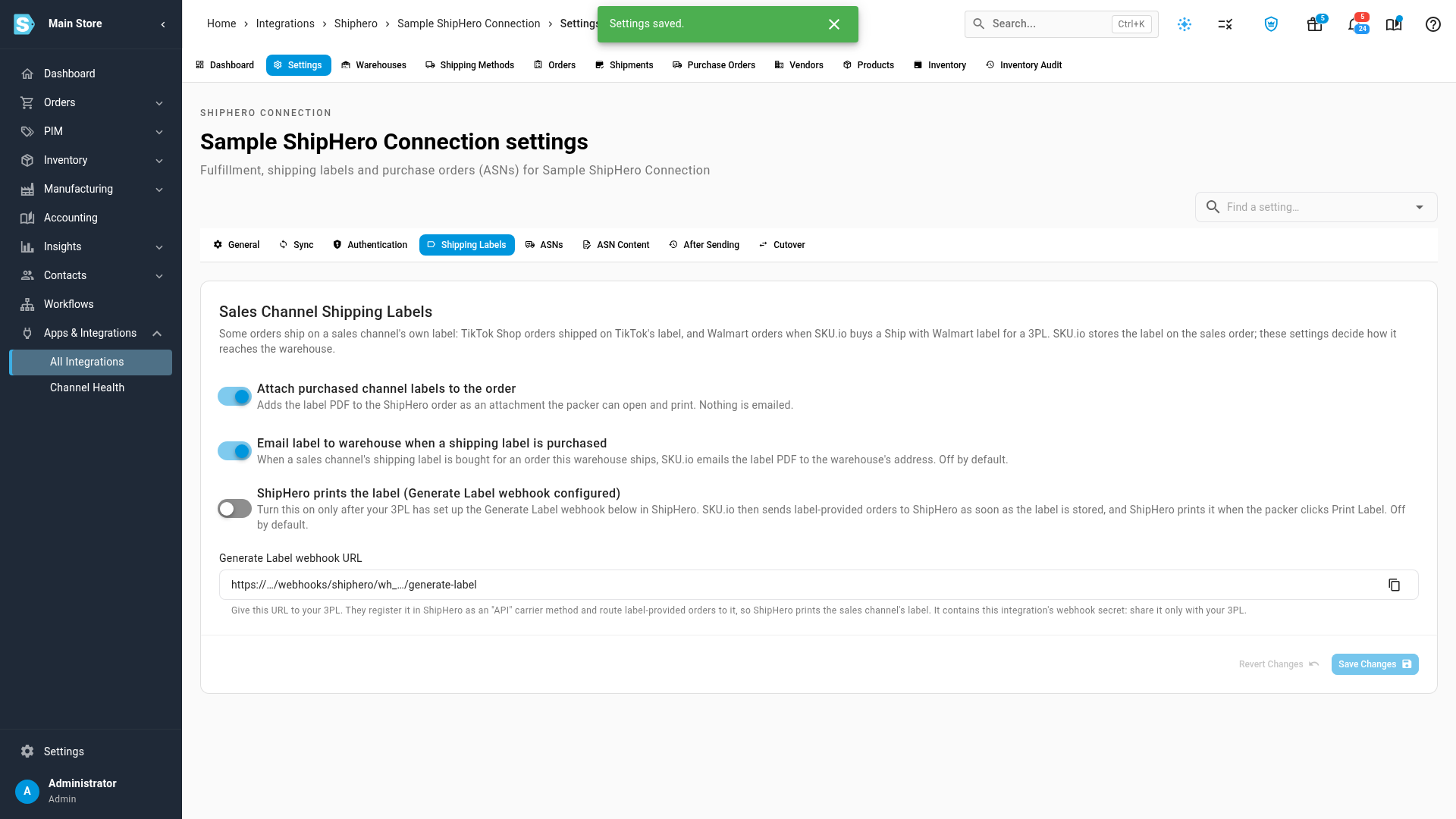This screenshot has height=819, width=1456.
Task: Expand the Manufacturing sidebar menu
Action: [x=91, y=189]
